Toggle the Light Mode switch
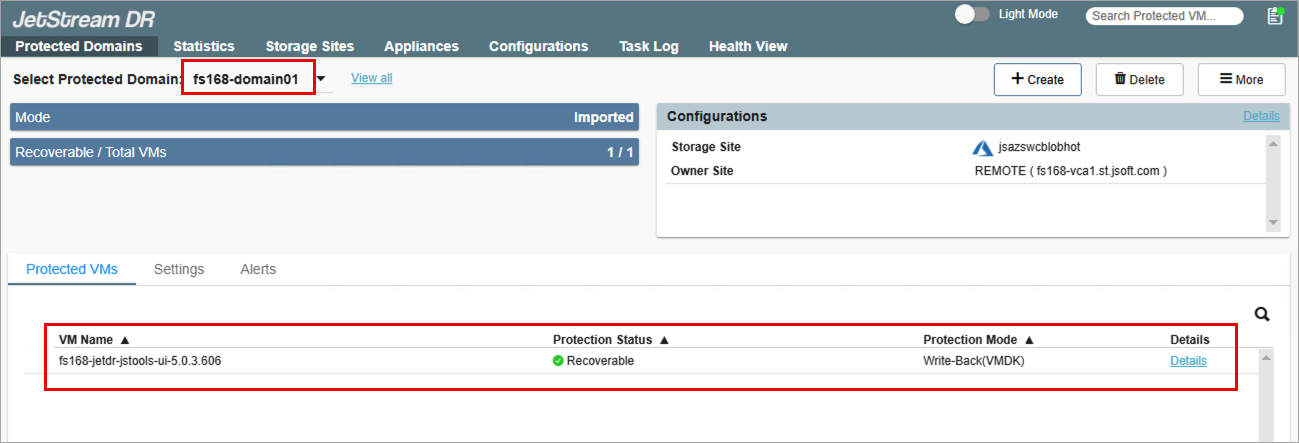This screenshot has width=1299, height=443. coord(972,15)
